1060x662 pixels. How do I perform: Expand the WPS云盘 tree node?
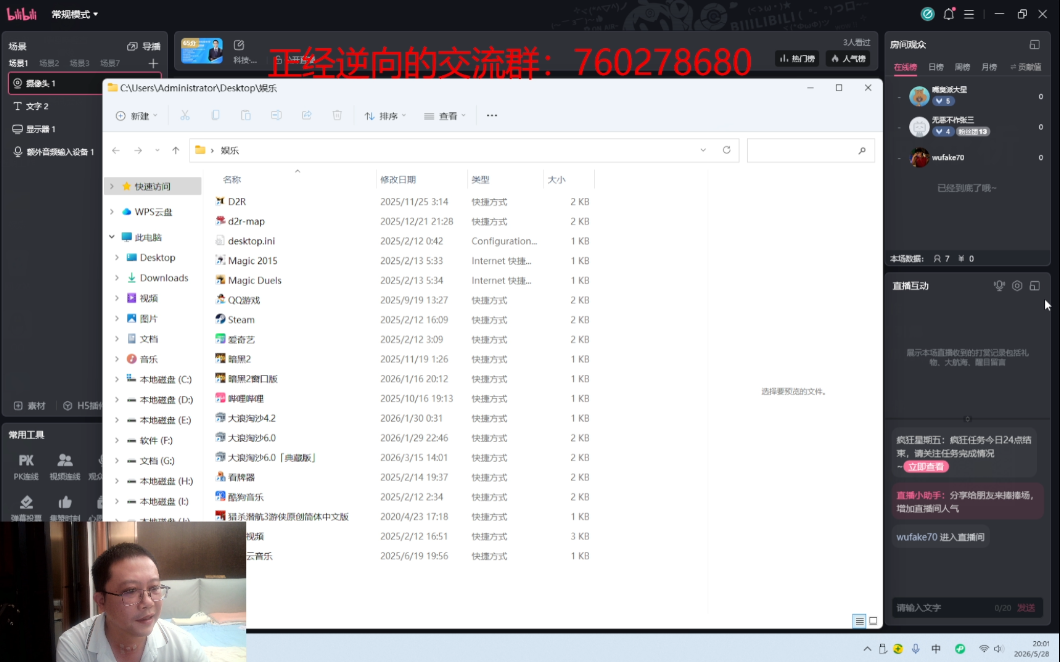[112, 212]
